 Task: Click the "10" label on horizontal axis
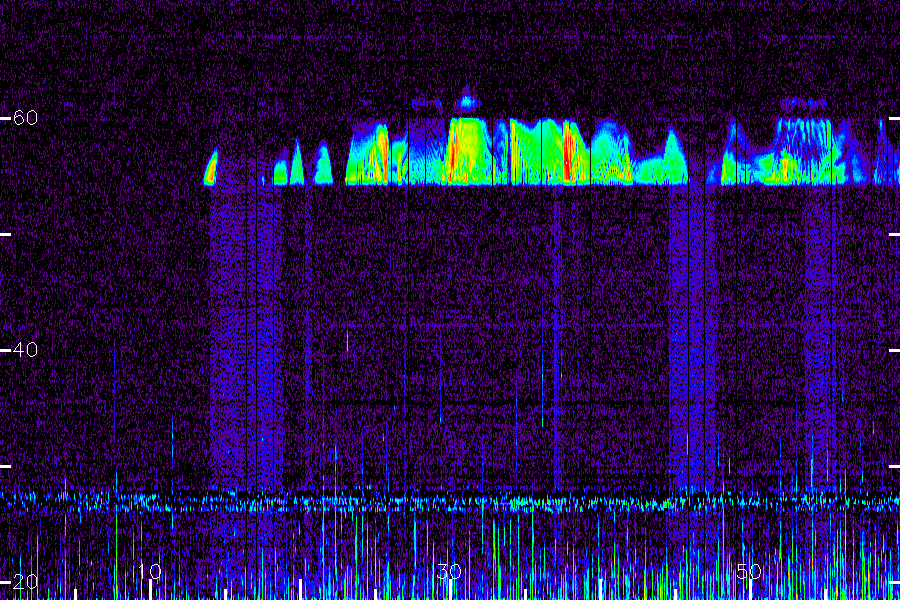pyautogui.click(x=150, y=571)
